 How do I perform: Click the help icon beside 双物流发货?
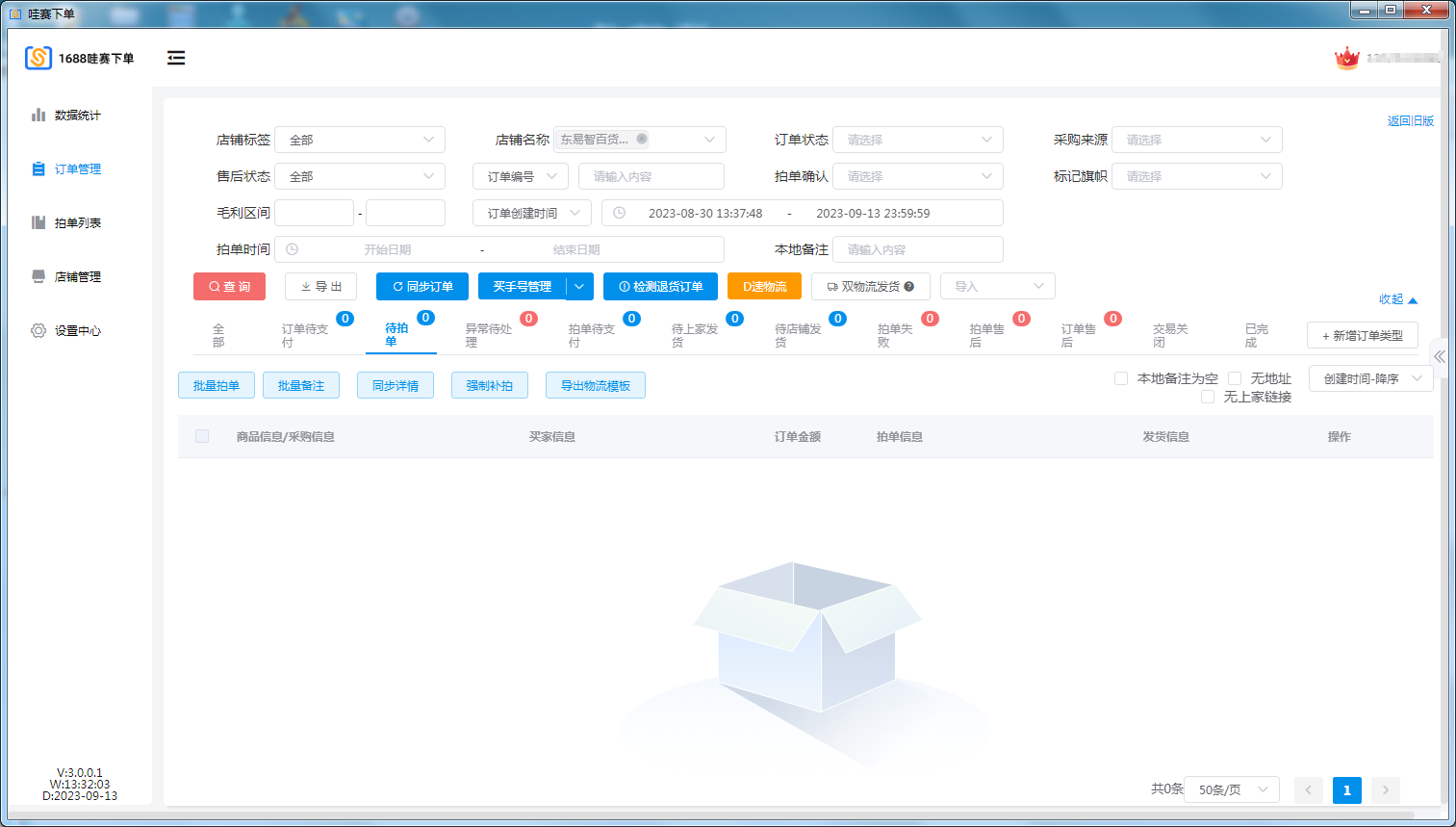click(909, 286)
